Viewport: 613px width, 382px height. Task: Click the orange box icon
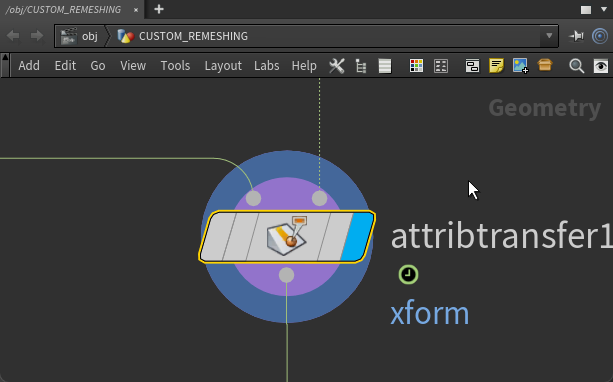pyautogui.click(x=545, y=65)
